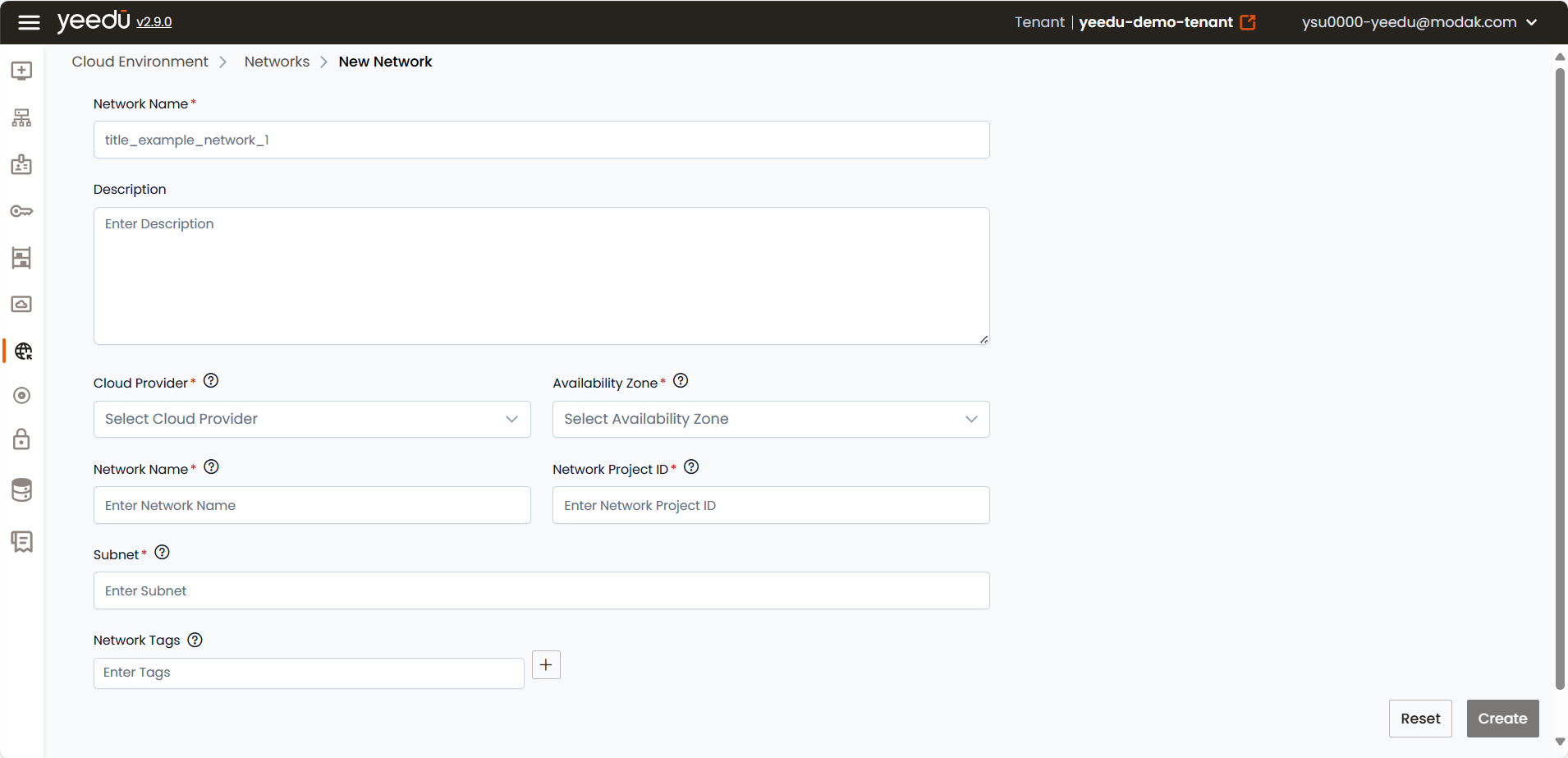Open the key credentials sidebar icon
Viewport: 1568px width, 758px height.
coord(21,211)
